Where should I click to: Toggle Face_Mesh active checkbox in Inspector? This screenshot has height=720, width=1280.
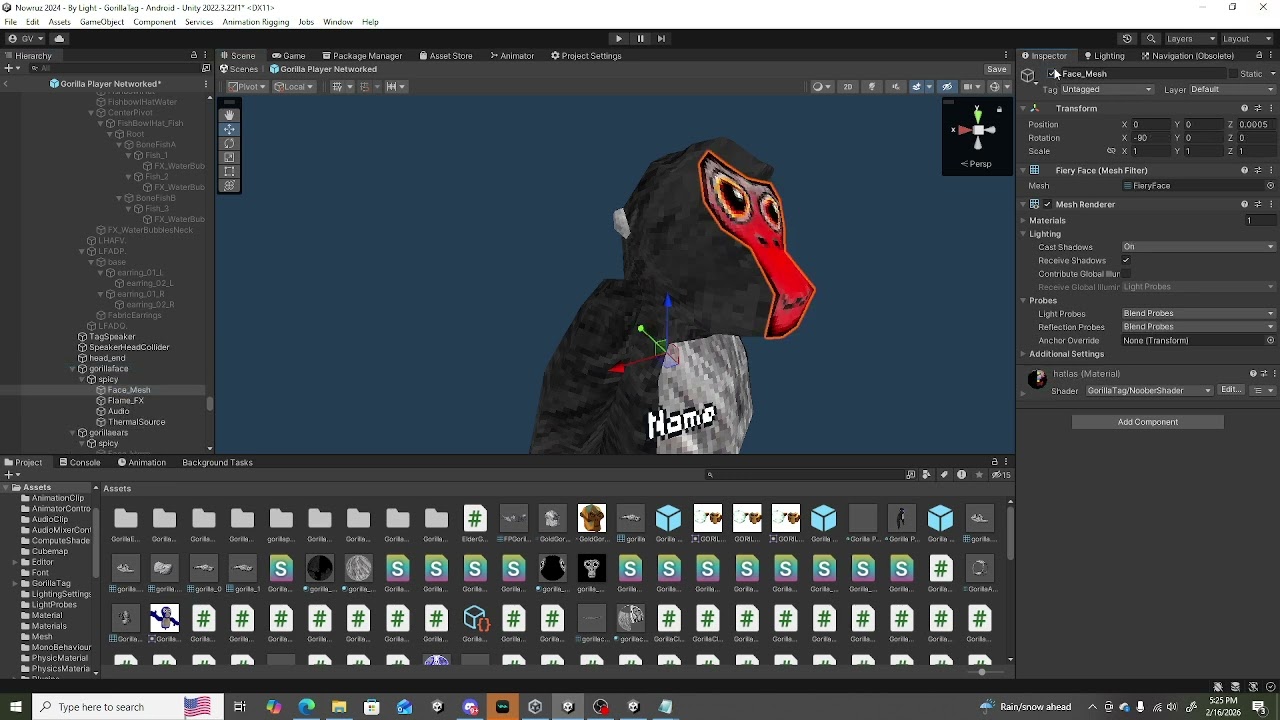[1052, 74]
